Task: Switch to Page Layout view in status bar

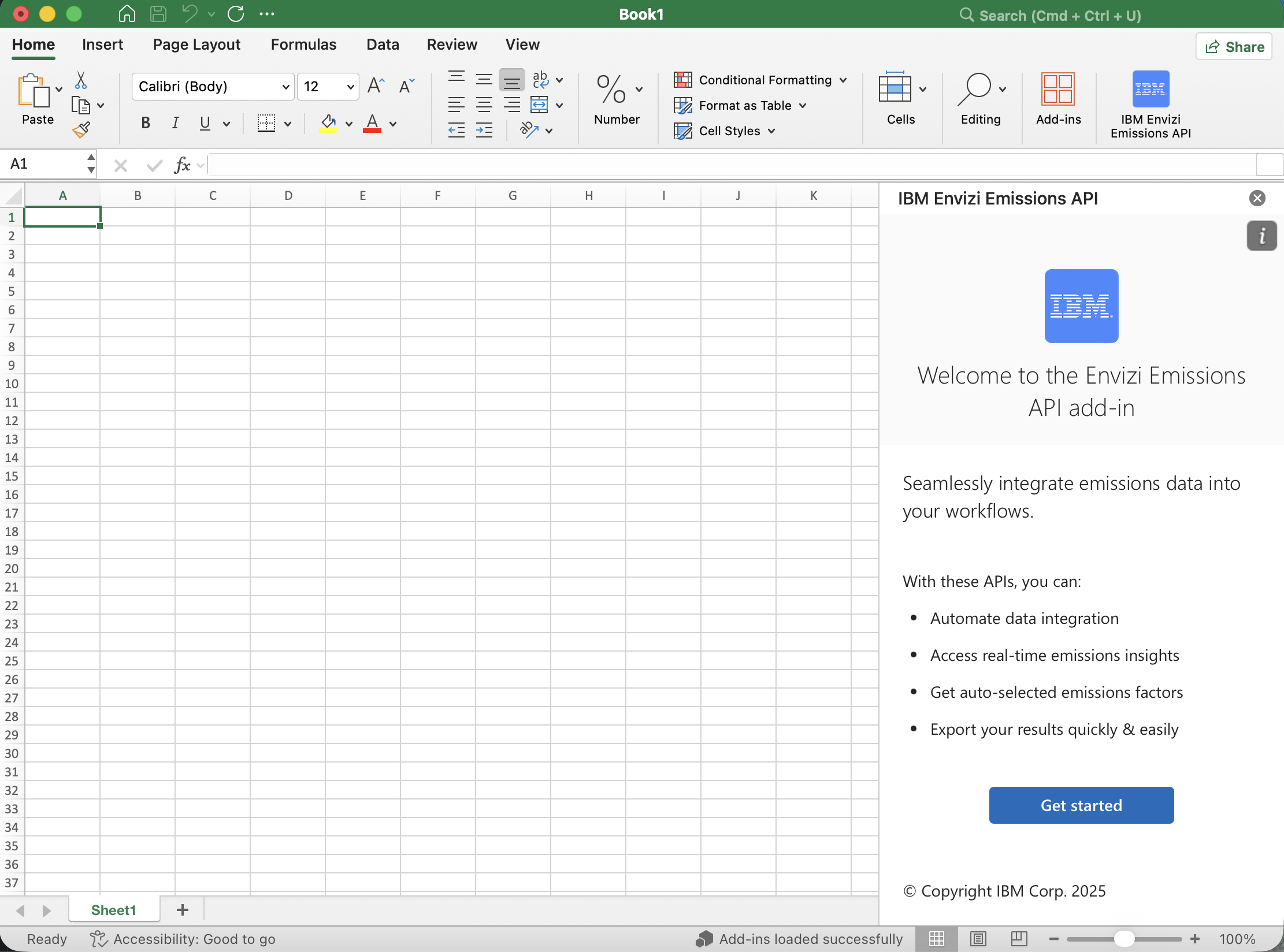Action: pyautogui.click(x=978, y=939)
